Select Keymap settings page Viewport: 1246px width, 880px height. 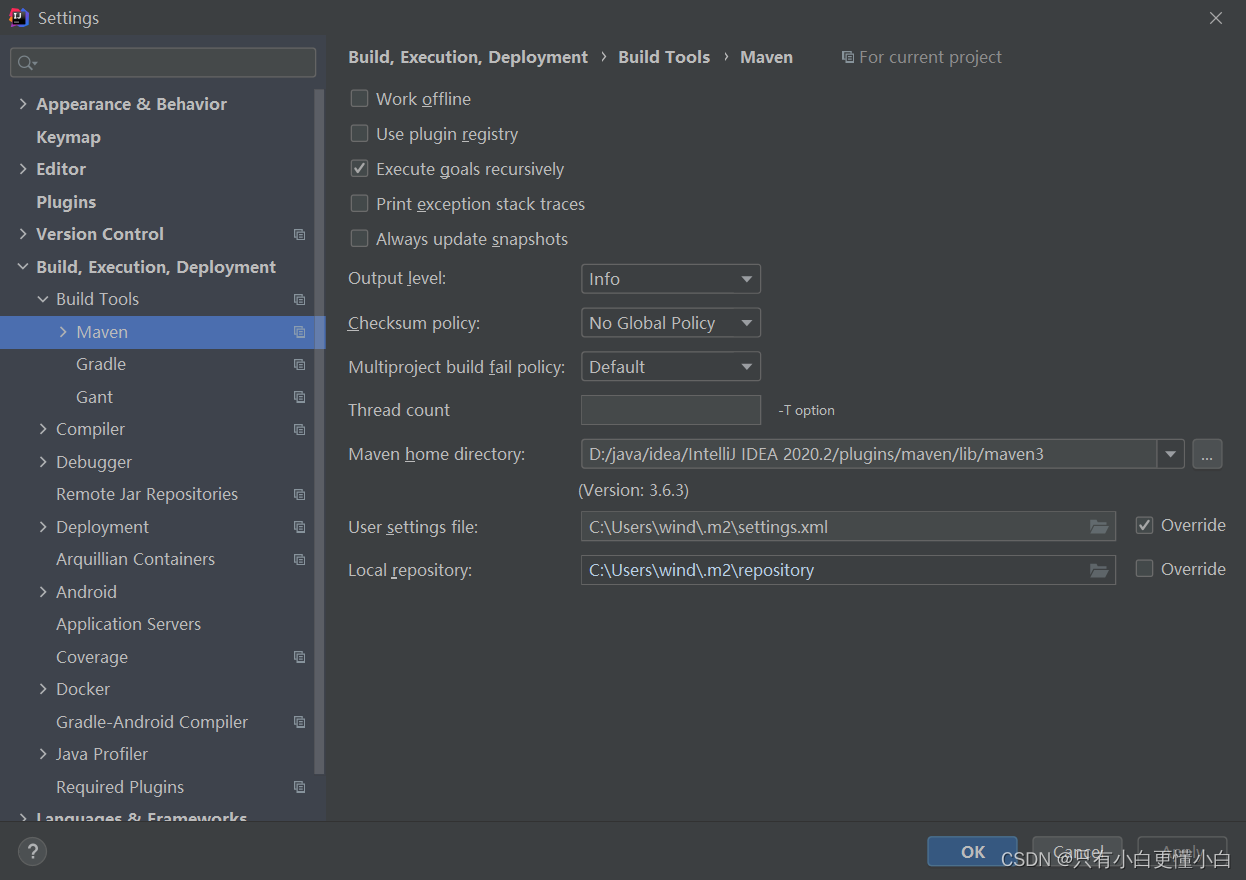(x=68, y=137)
